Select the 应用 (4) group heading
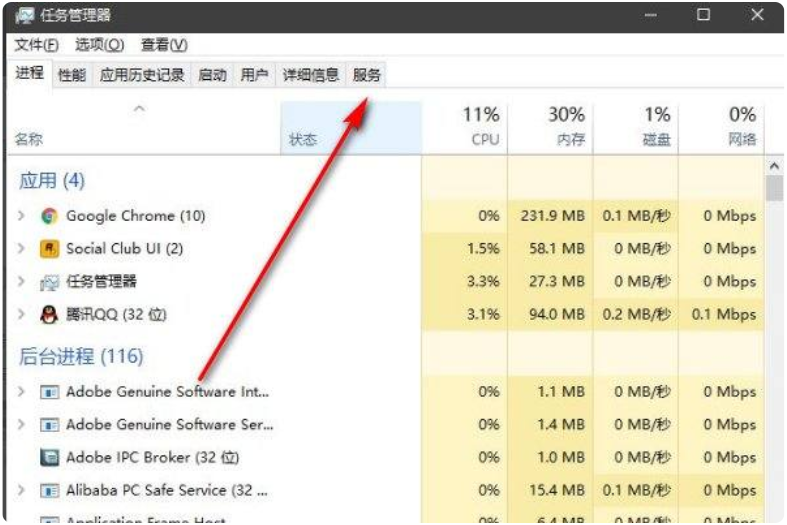This screenshot has width=787, height=525. 52,180
